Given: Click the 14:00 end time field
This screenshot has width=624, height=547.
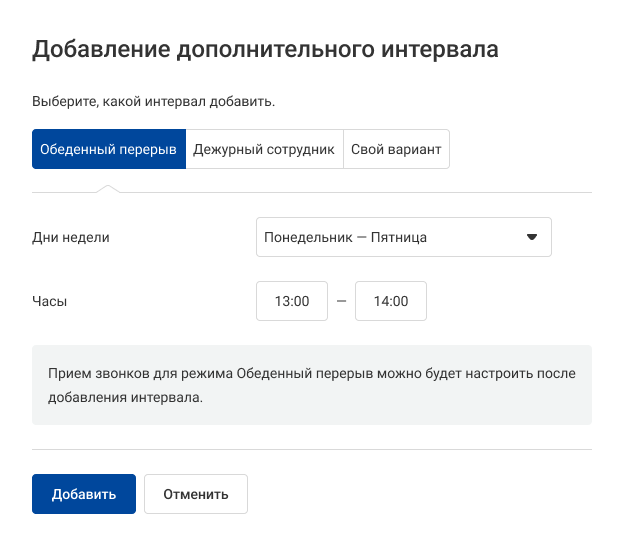Looking at the screenshot, I should pyautogui.click(x=391, y=301).
